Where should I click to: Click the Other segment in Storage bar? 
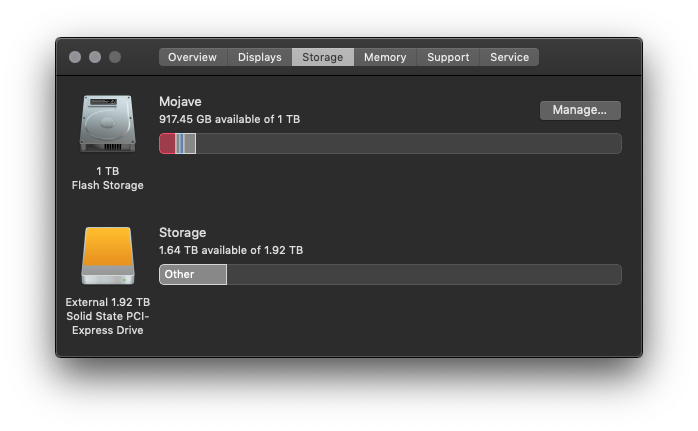[193, 274]
